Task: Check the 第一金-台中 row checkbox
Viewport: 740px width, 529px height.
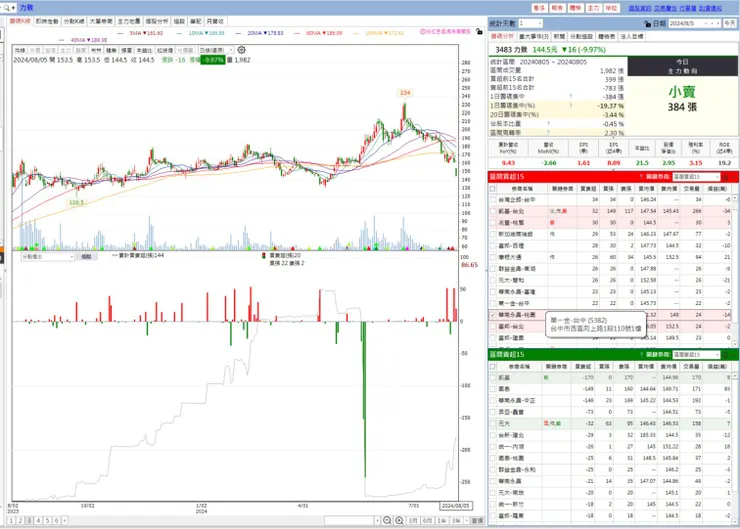Action: tap(493, 303)
